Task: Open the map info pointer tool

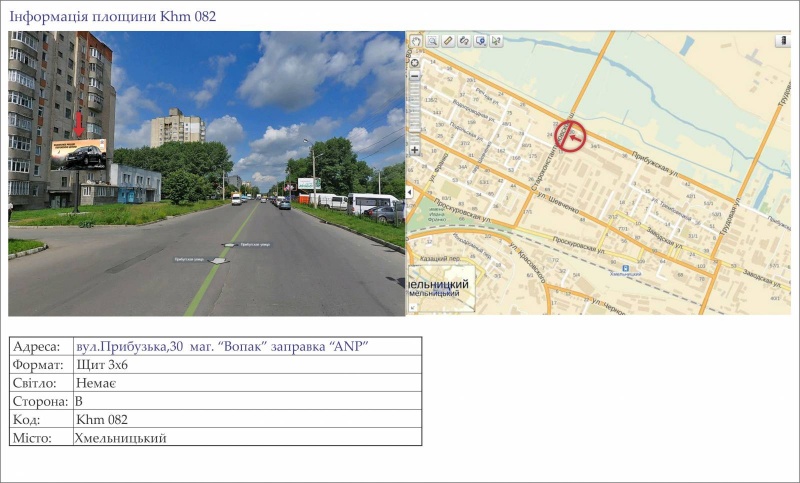Action: coord(496,41)
